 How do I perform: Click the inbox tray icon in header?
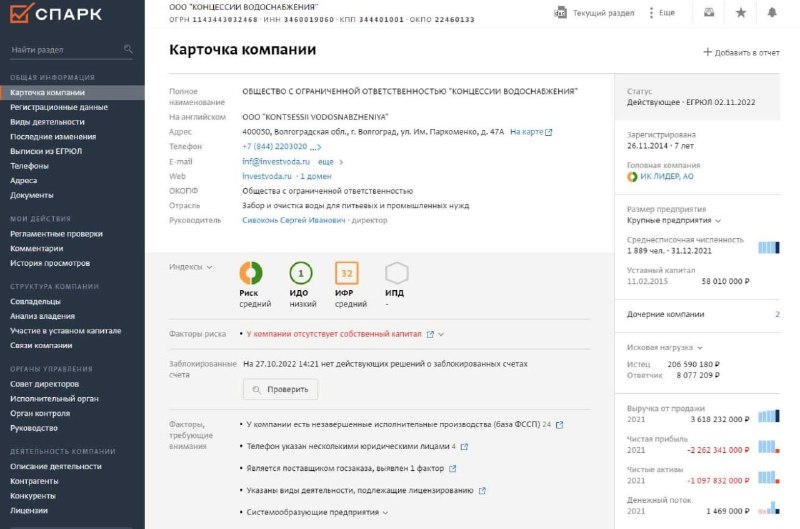coord(709,12)
